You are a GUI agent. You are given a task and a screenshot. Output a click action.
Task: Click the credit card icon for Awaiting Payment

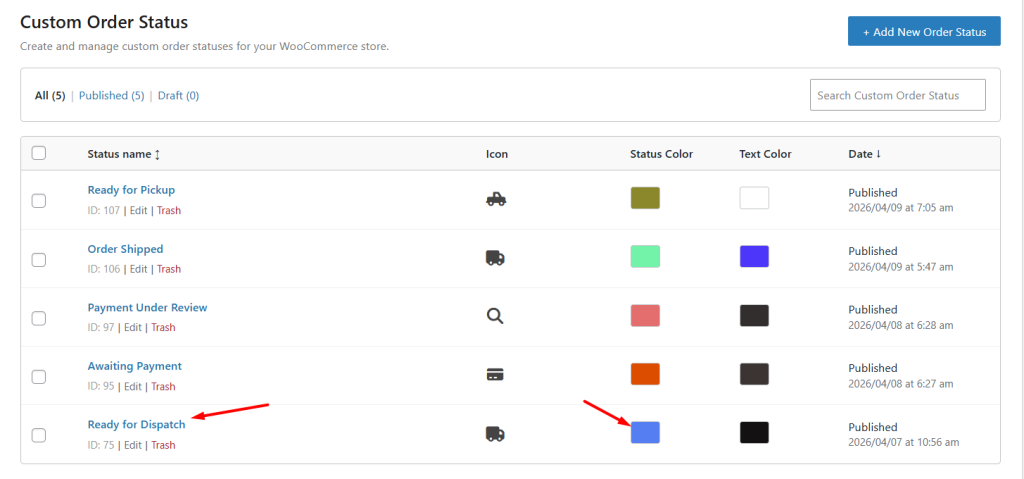click(x=495, y=375)
